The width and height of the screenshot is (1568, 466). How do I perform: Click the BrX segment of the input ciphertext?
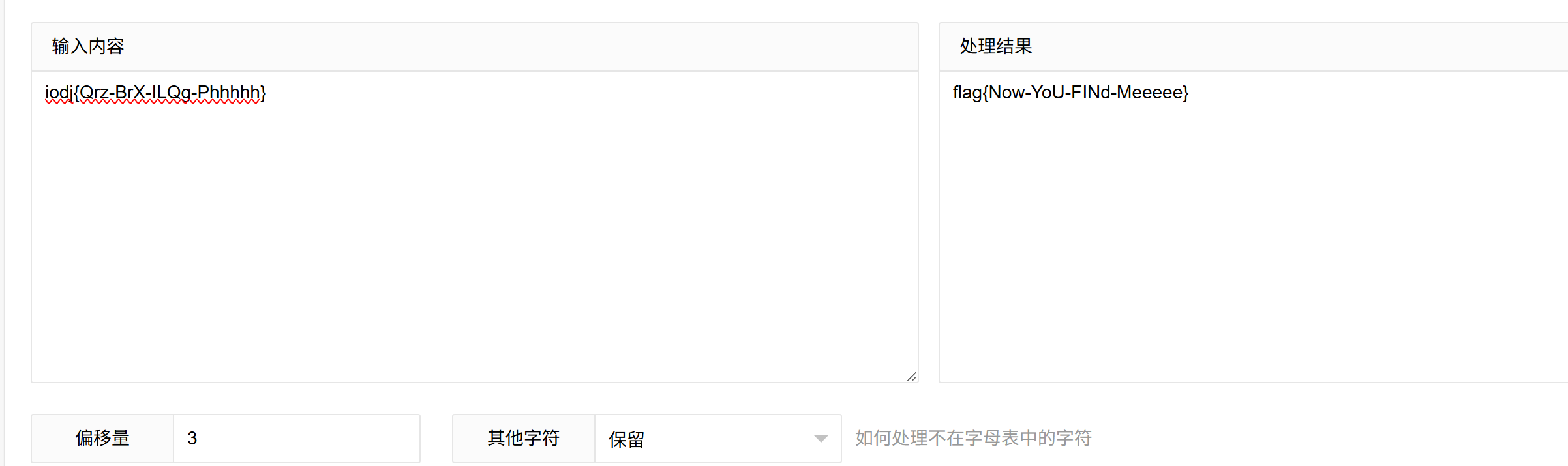click(x=130, y=93)
